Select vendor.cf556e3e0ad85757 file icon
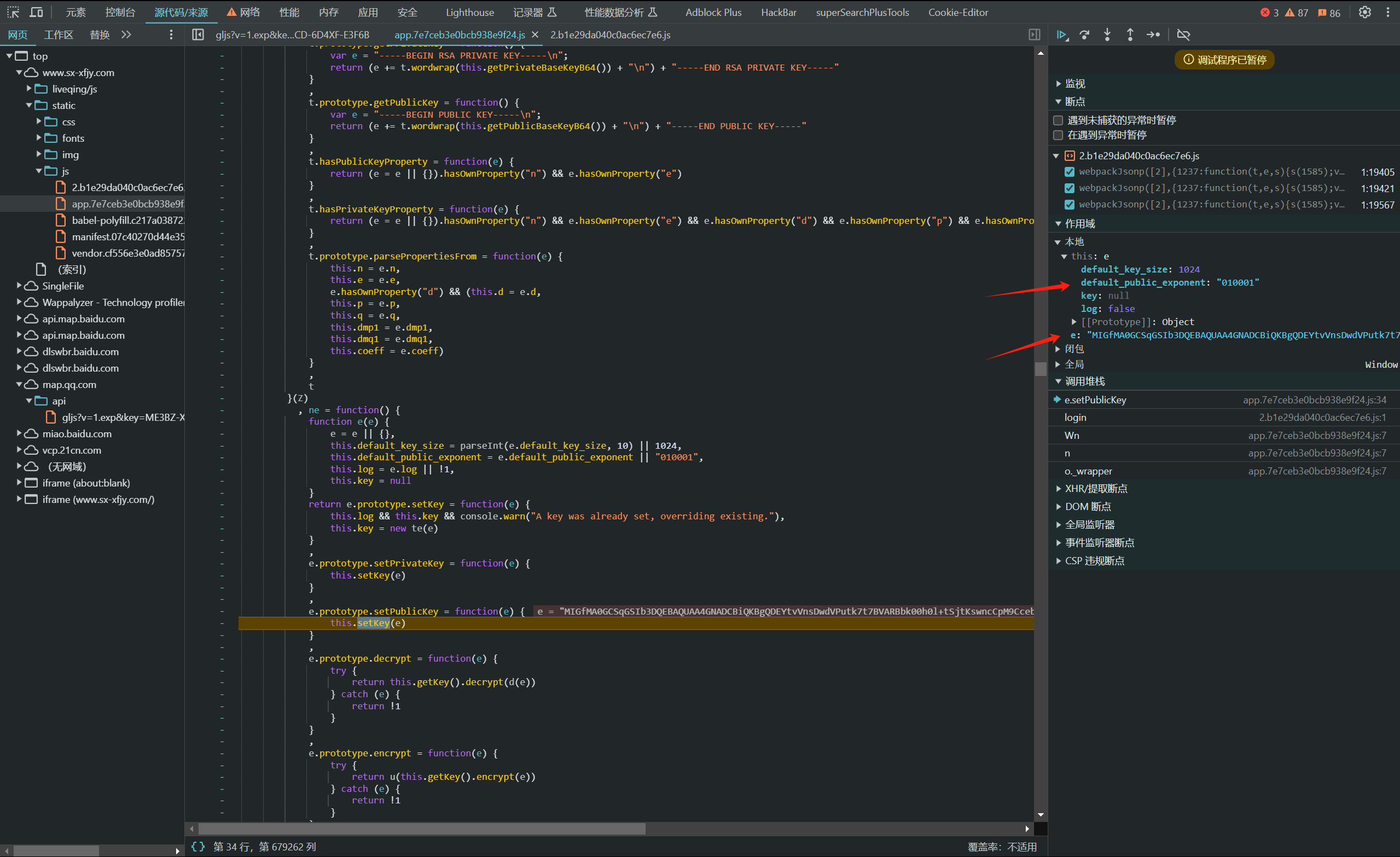The image size is (1400, 857). point(61,253)
